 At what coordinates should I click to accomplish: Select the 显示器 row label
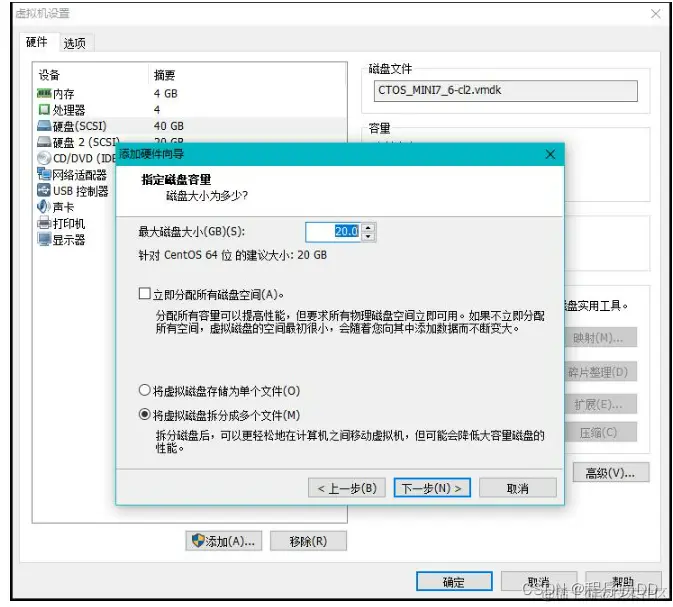pos(69,240)
